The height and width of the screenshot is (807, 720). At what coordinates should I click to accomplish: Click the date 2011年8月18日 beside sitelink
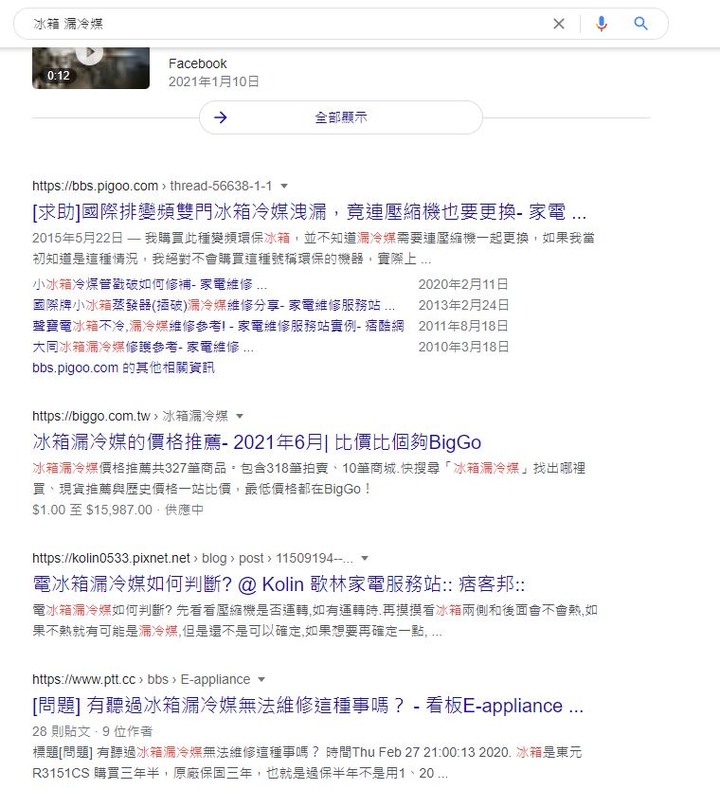click(x=463, y=326)
